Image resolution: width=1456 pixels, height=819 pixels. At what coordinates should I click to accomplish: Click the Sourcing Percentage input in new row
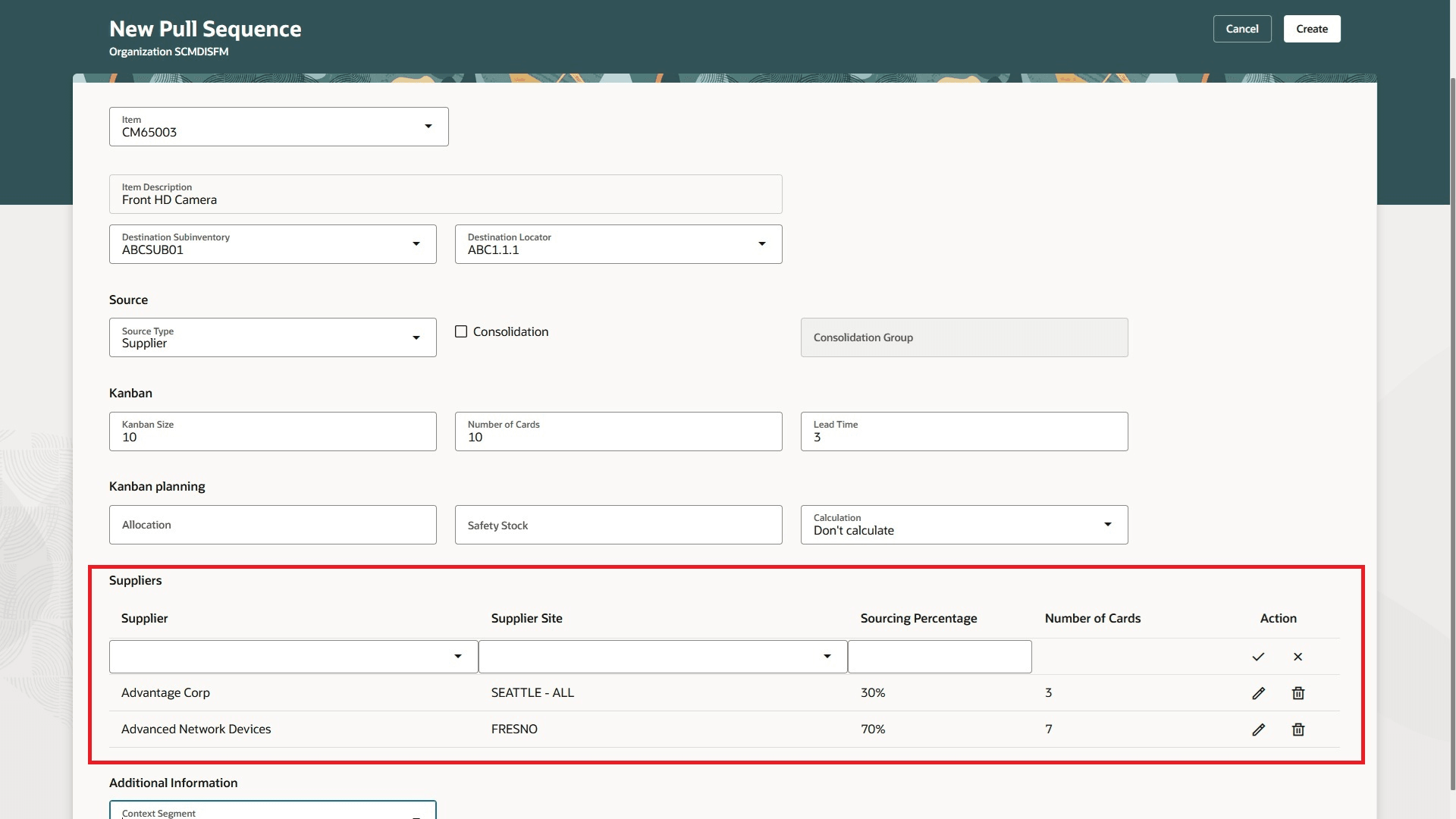(x=940, y=657)
